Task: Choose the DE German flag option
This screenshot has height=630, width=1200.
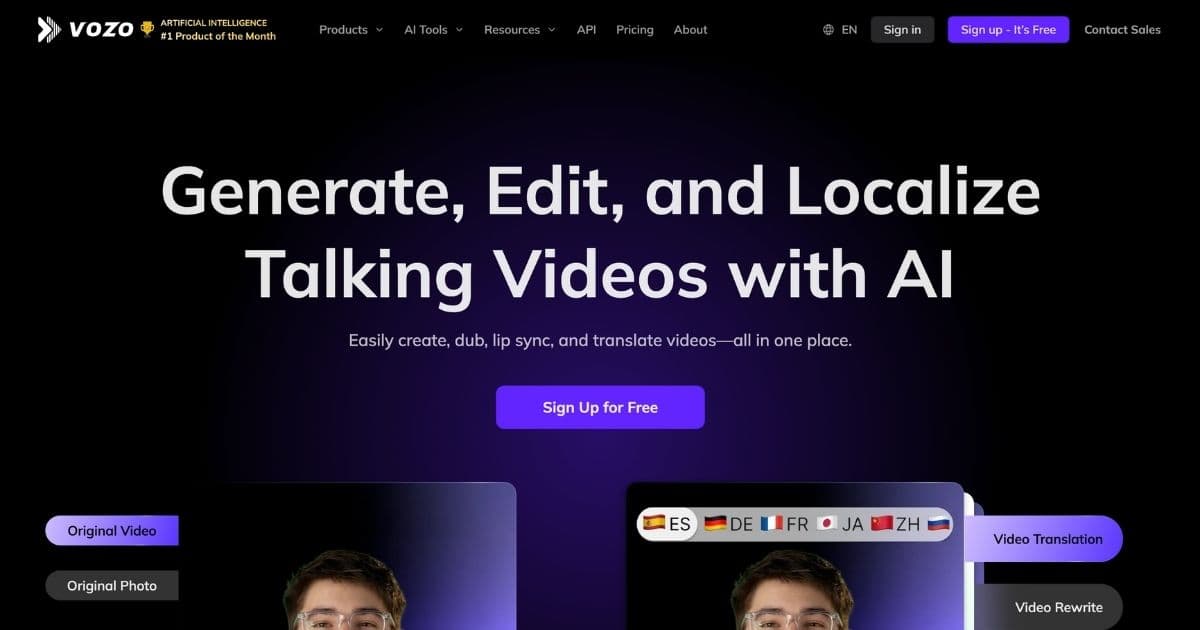Action: [x=728, y=524]
